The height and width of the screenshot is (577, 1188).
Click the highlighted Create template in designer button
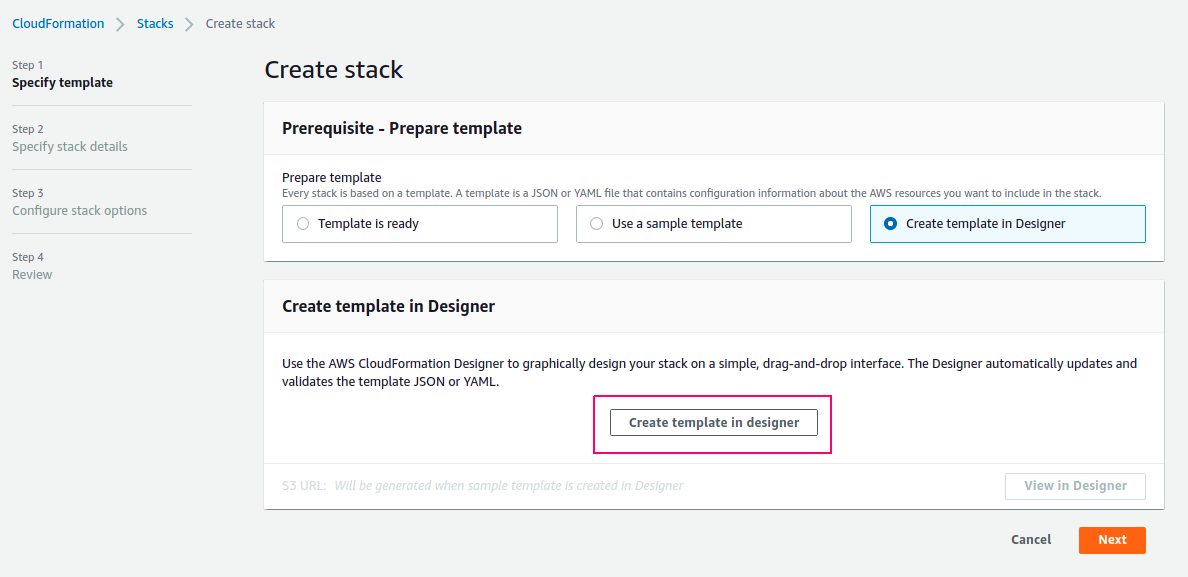click(x=714, y=423)
